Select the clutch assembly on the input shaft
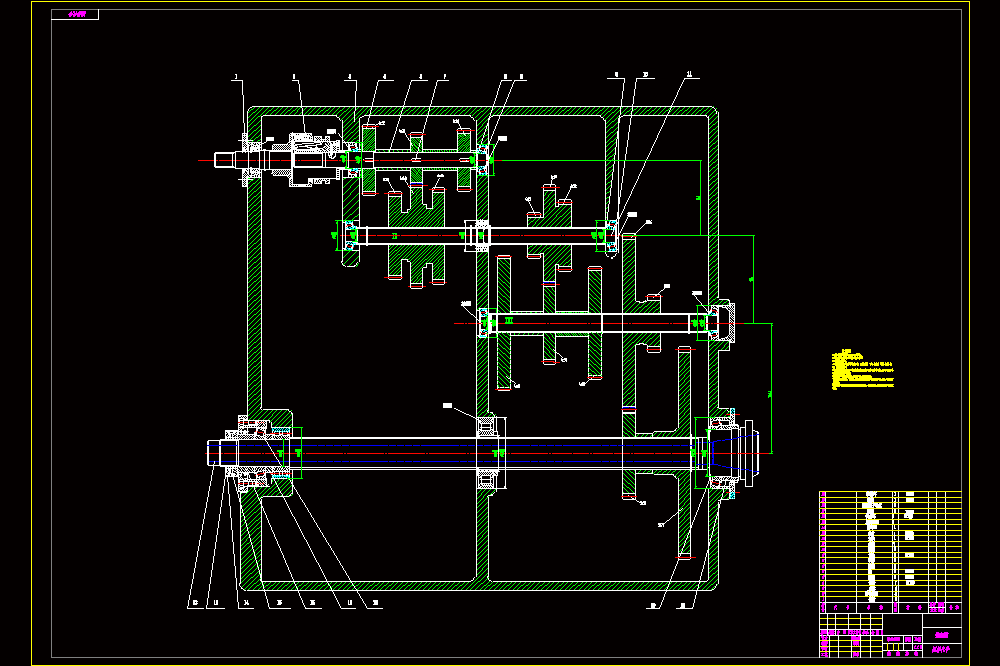 pos(312,159)
